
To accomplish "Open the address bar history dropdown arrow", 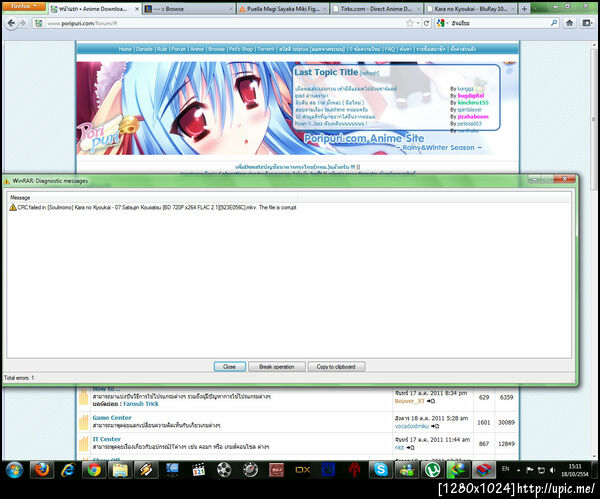I will [x=418, y=23].
